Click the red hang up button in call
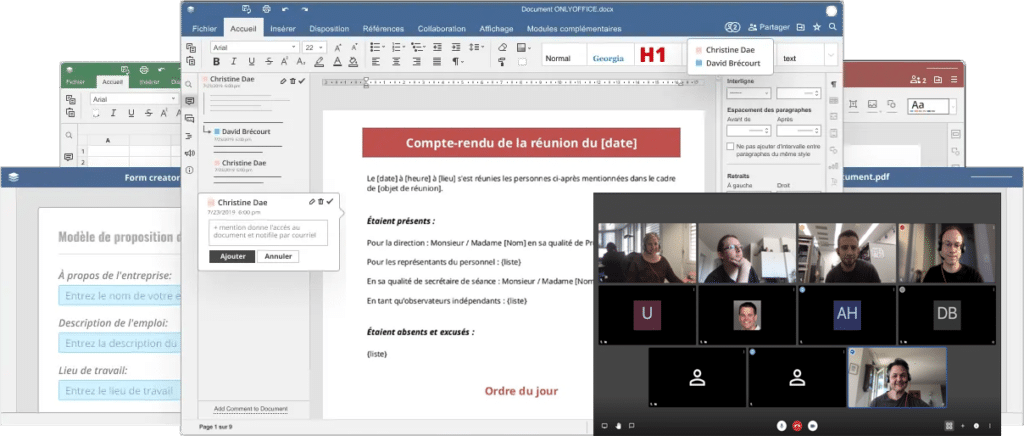This screenshot has height=436, width=1024. point(797,426)
